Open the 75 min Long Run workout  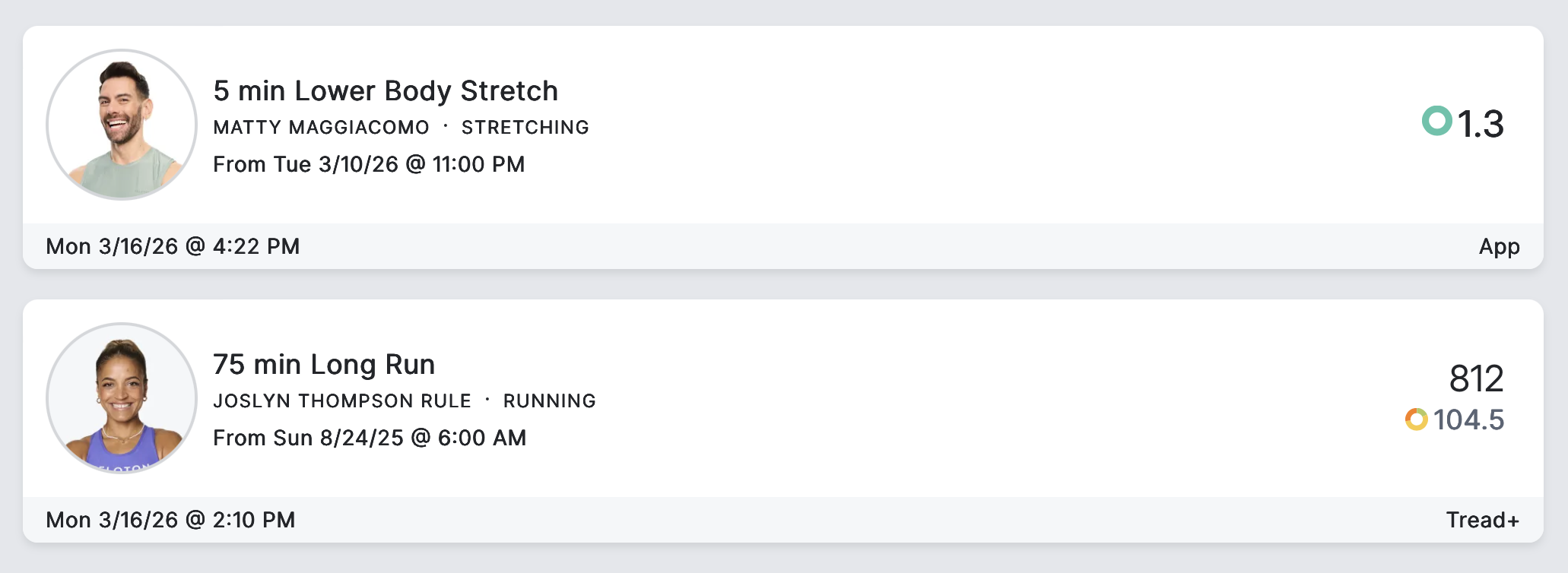tap(324, 365)
